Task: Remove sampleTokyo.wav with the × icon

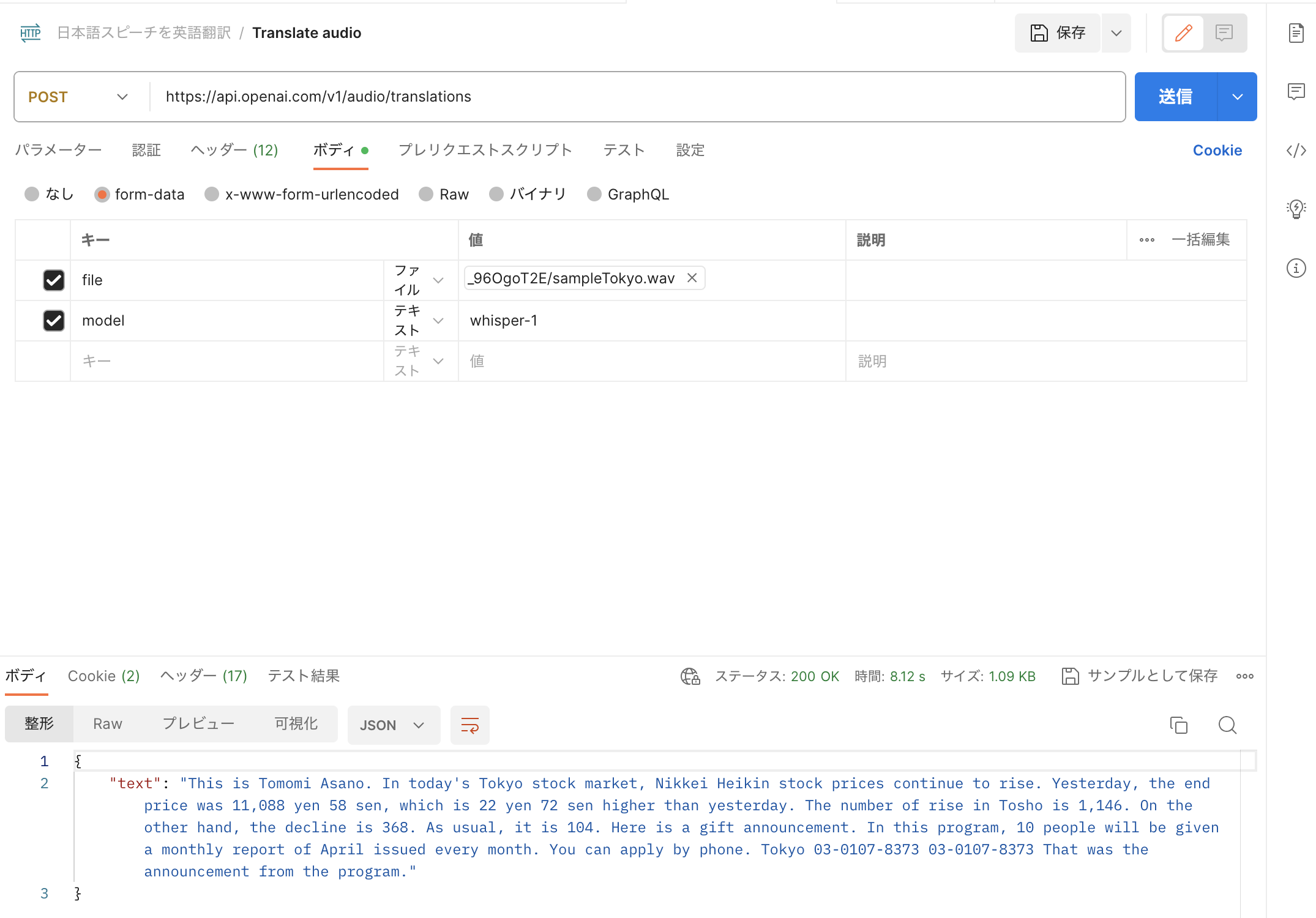Action: [x=692, y=278]
